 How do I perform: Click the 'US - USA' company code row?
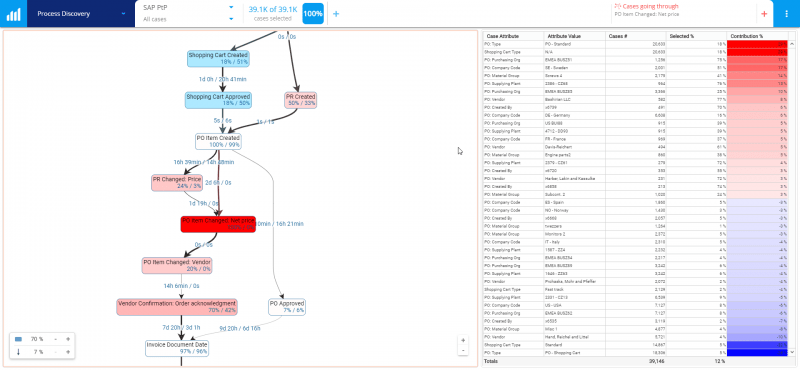[635, 305]
